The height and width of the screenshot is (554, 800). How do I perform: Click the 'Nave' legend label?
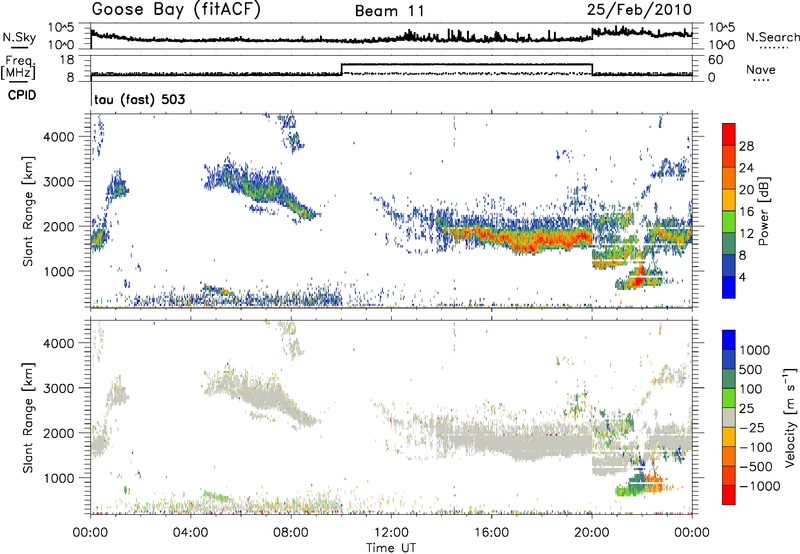click(761, 70)
